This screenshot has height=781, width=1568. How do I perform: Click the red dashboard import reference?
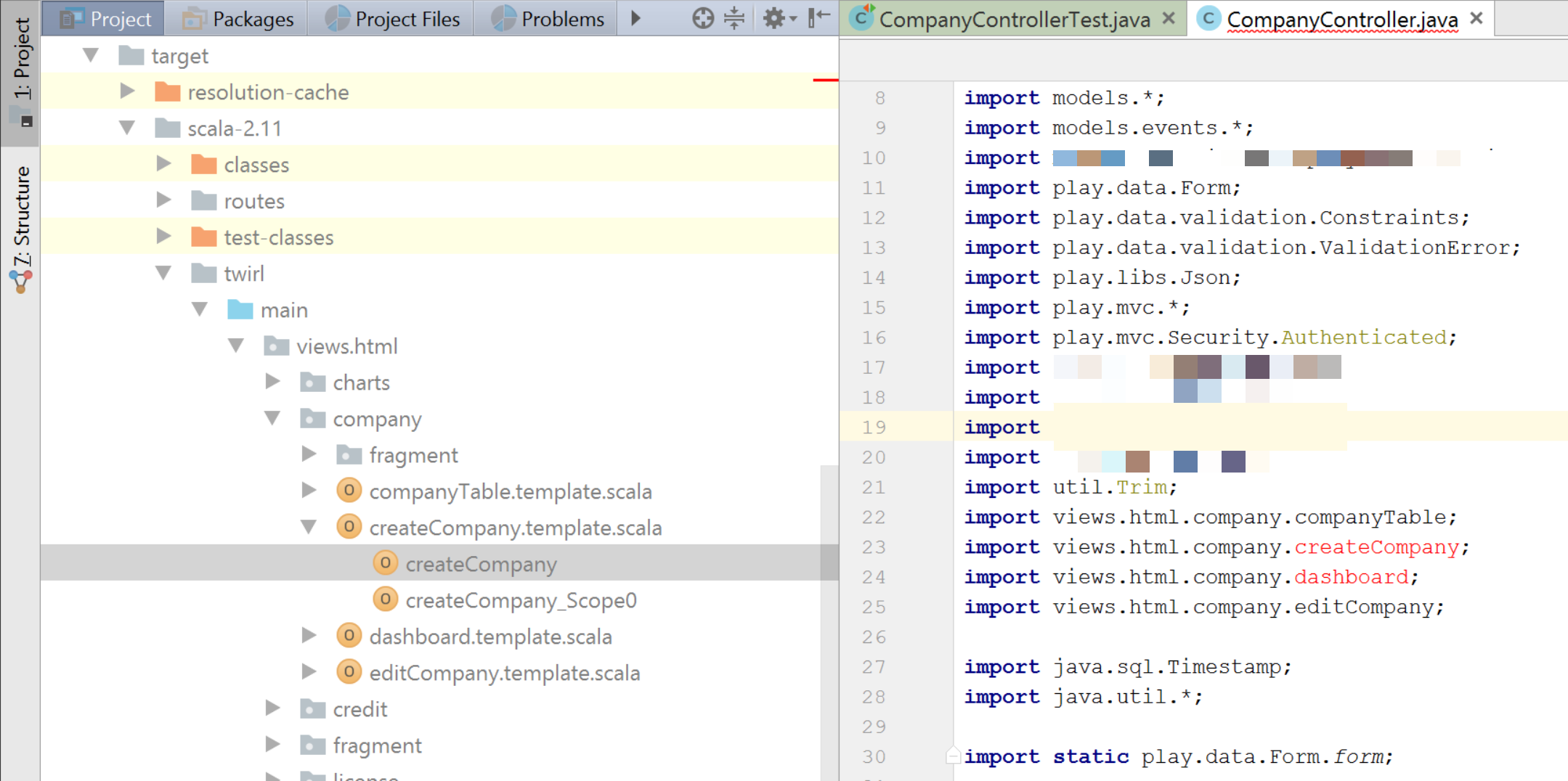pos(1351,577)
